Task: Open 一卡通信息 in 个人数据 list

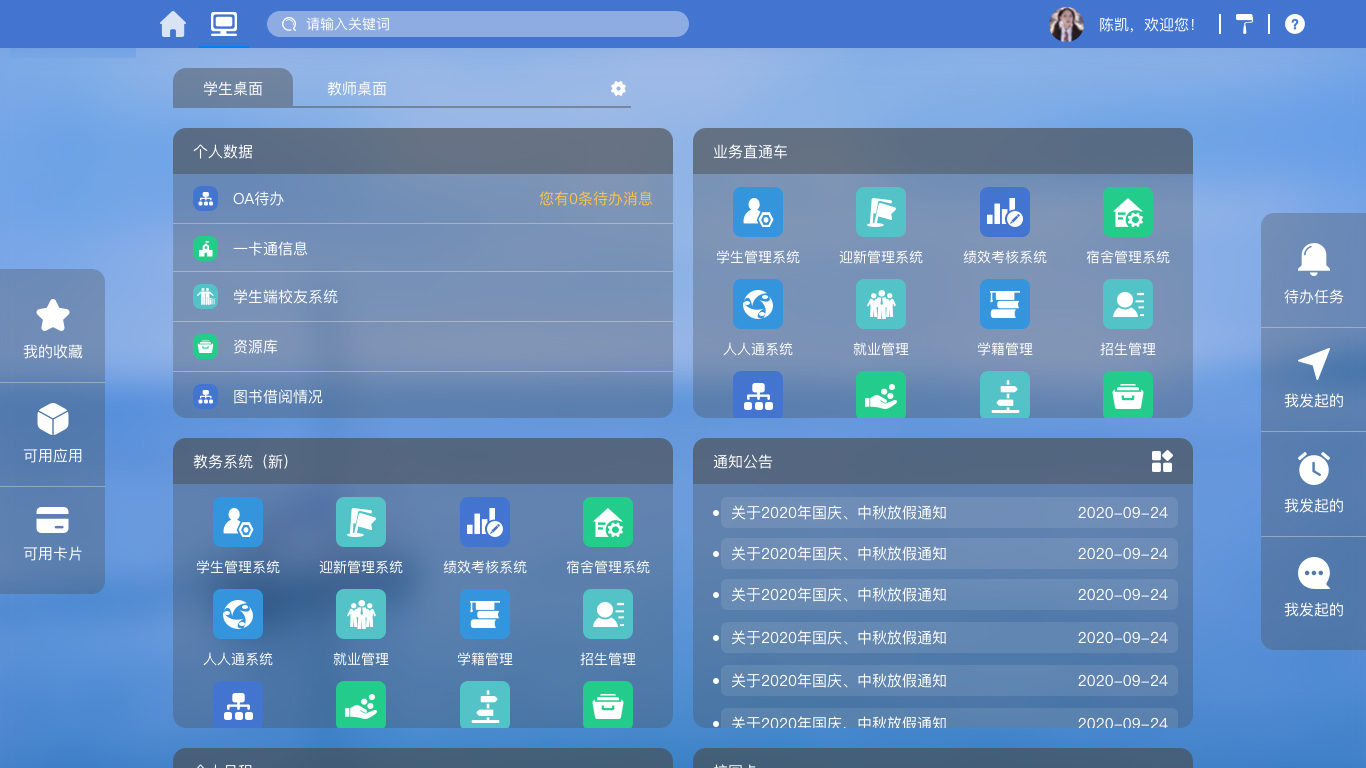Action: coord(270,248)
